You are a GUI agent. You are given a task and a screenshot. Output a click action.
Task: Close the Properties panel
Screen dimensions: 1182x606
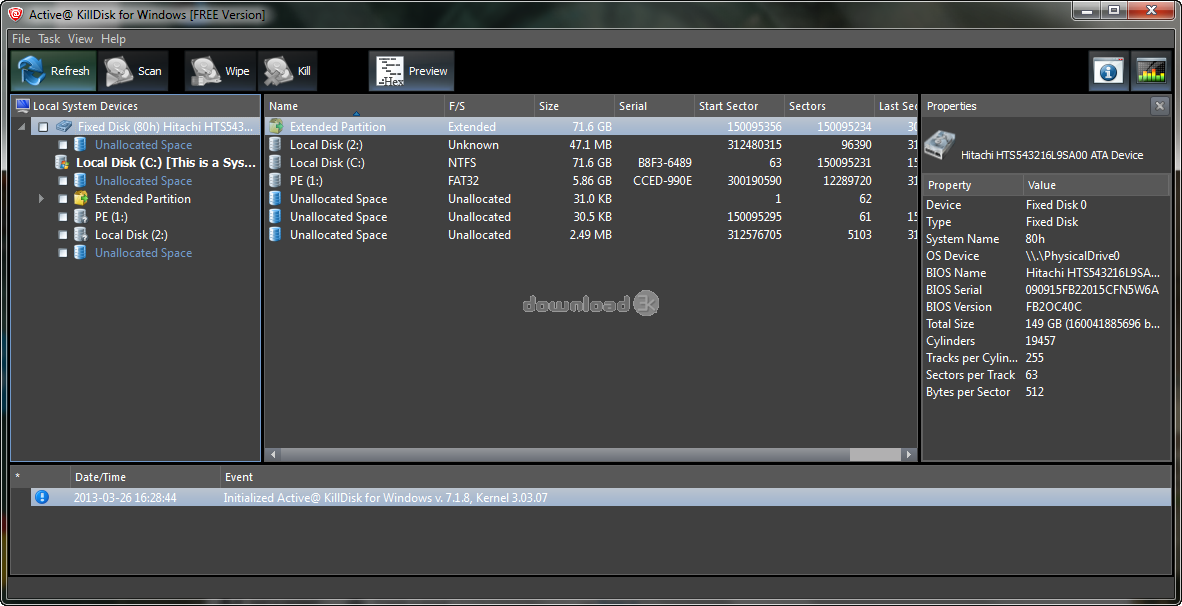(x=1159, y=106)
